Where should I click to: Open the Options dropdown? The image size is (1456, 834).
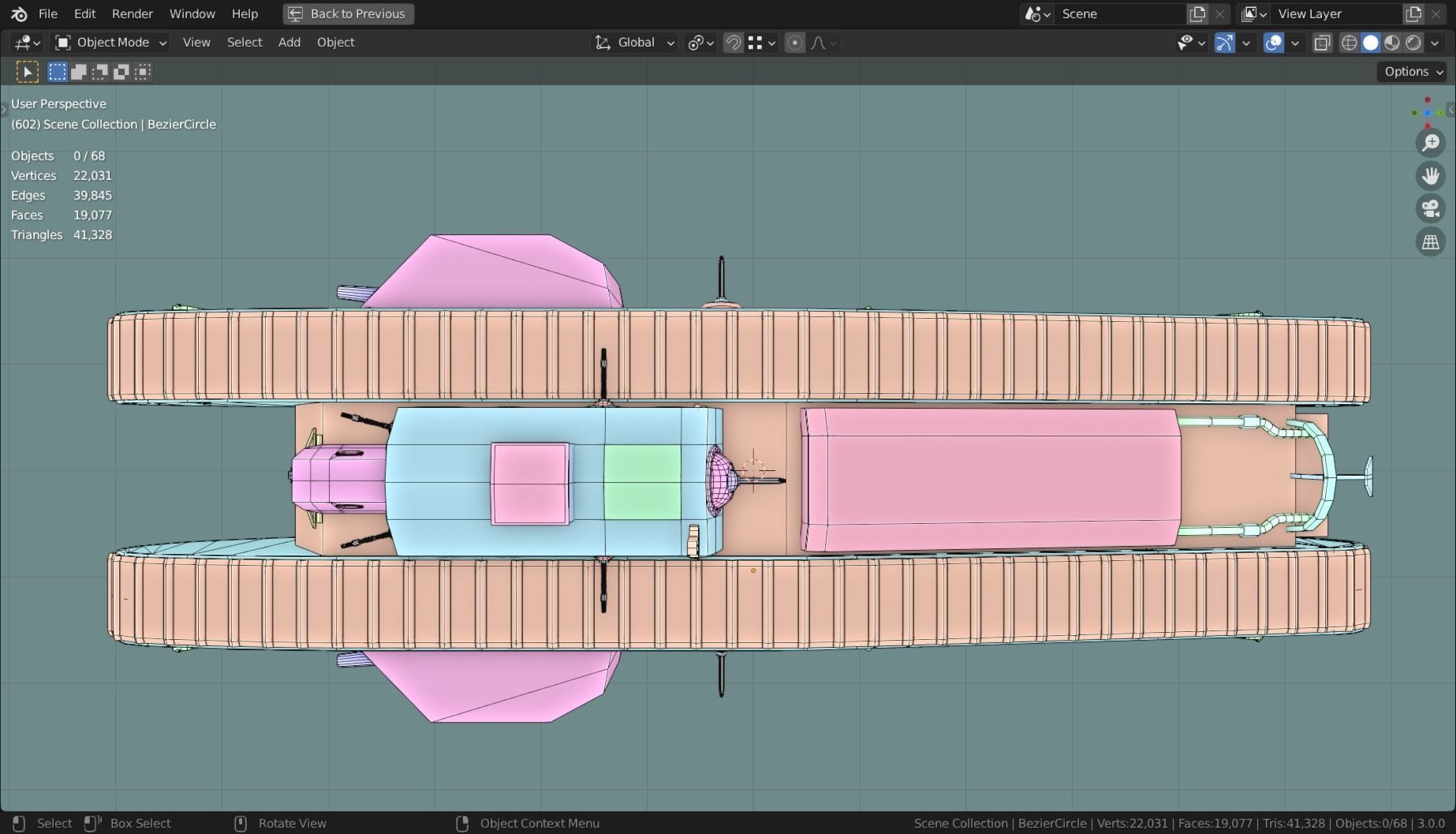point(1413,72)
